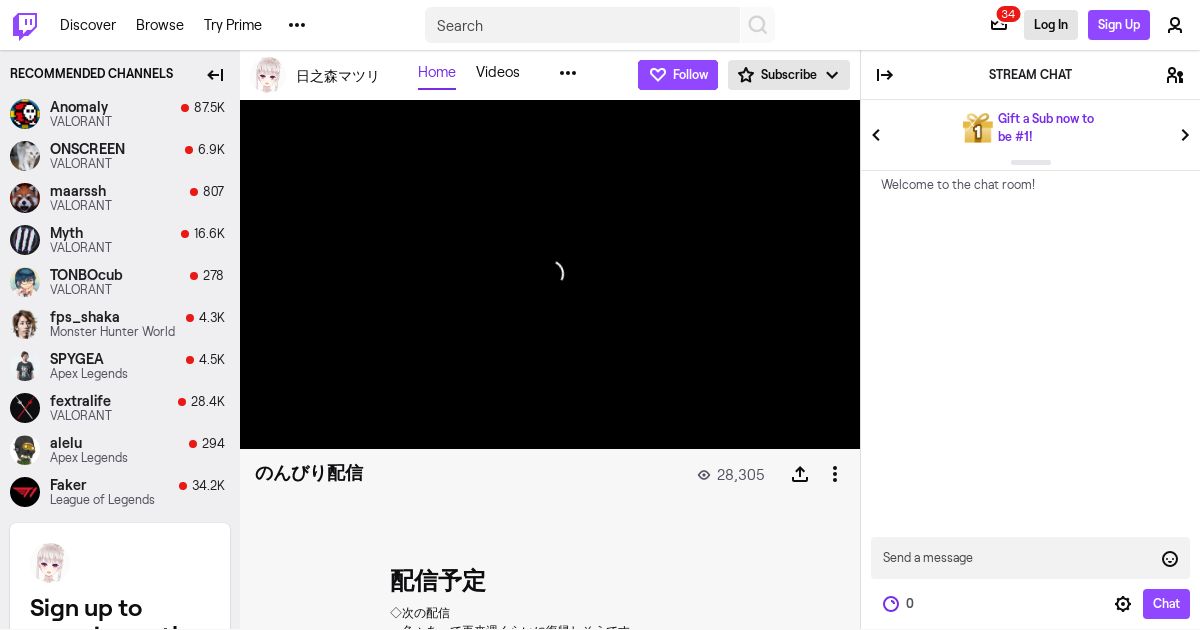Open SPYGEA channel avatar
Viewport: 1200px width, 630px height.
pyautogui.click(x=25, y=366)
